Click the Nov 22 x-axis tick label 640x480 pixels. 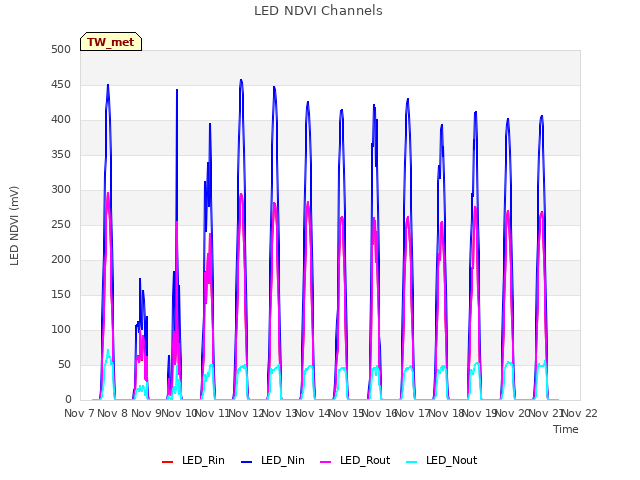pos(580,413)
